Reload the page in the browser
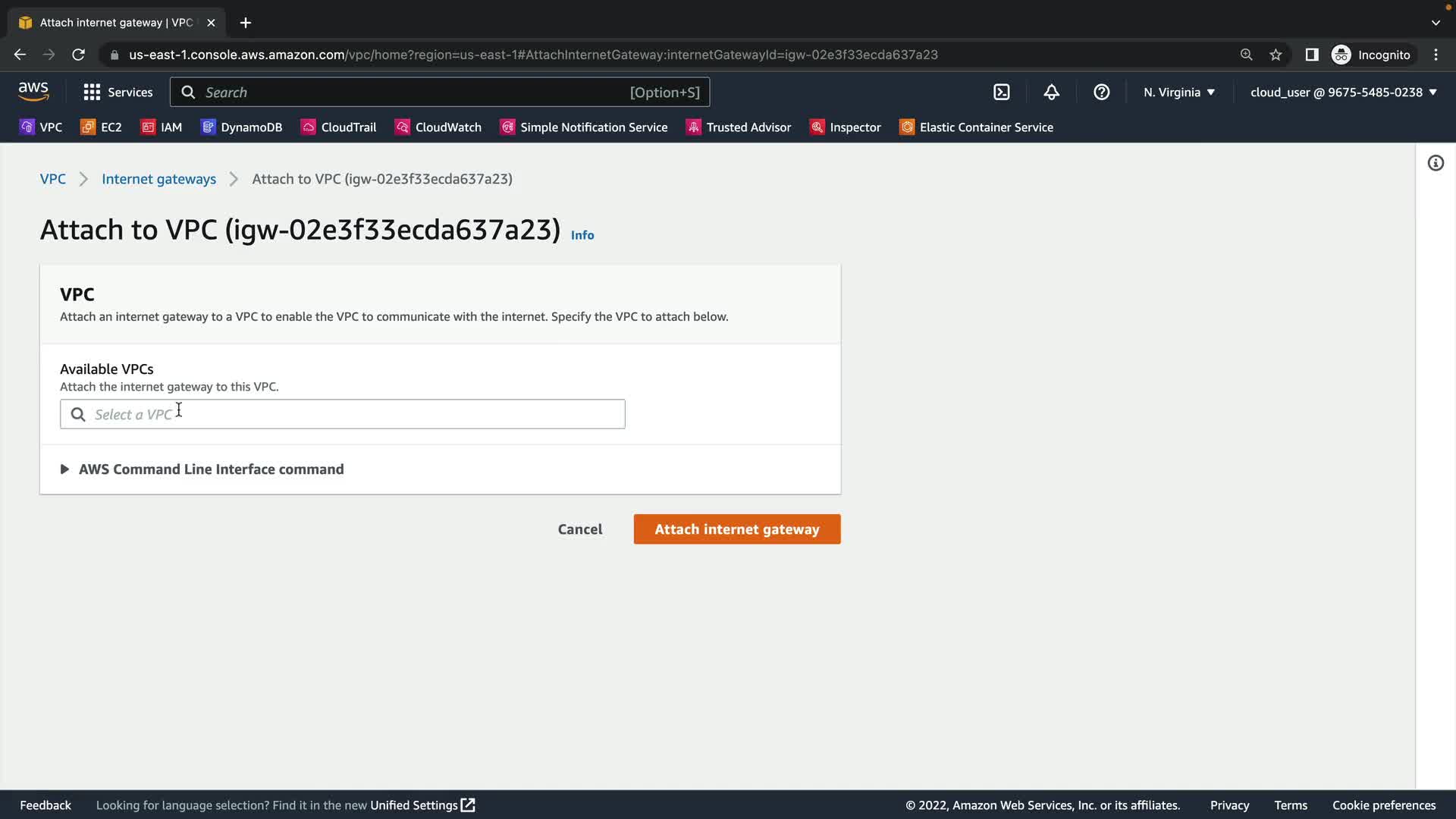The image size is (1456, 819). click(78, 55)
